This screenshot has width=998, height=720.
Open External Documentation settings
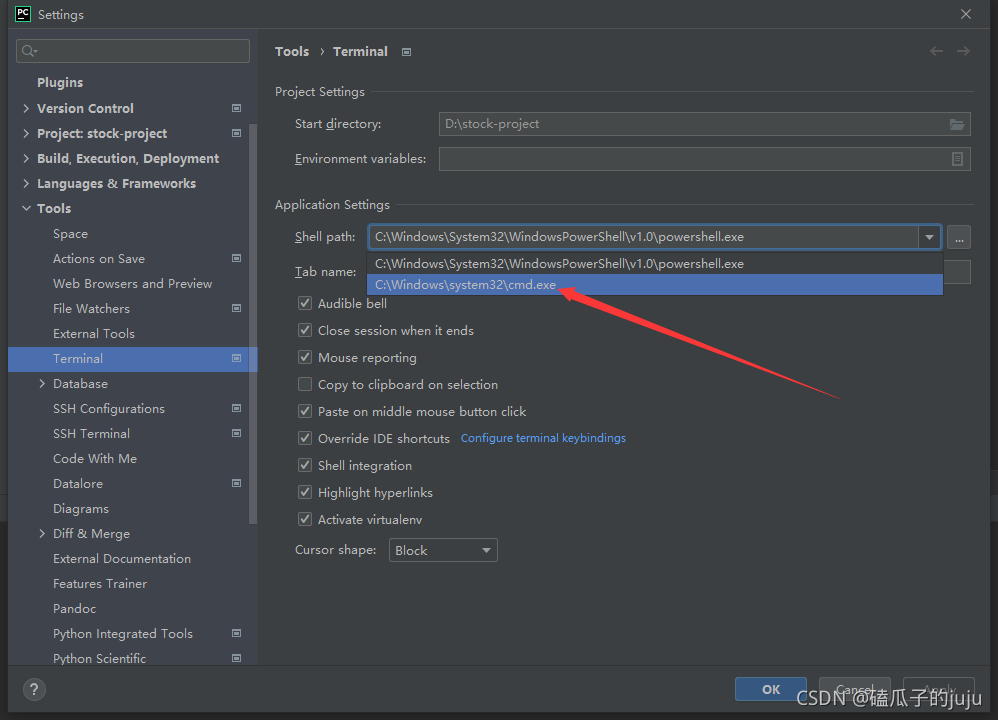pos(122,558)
